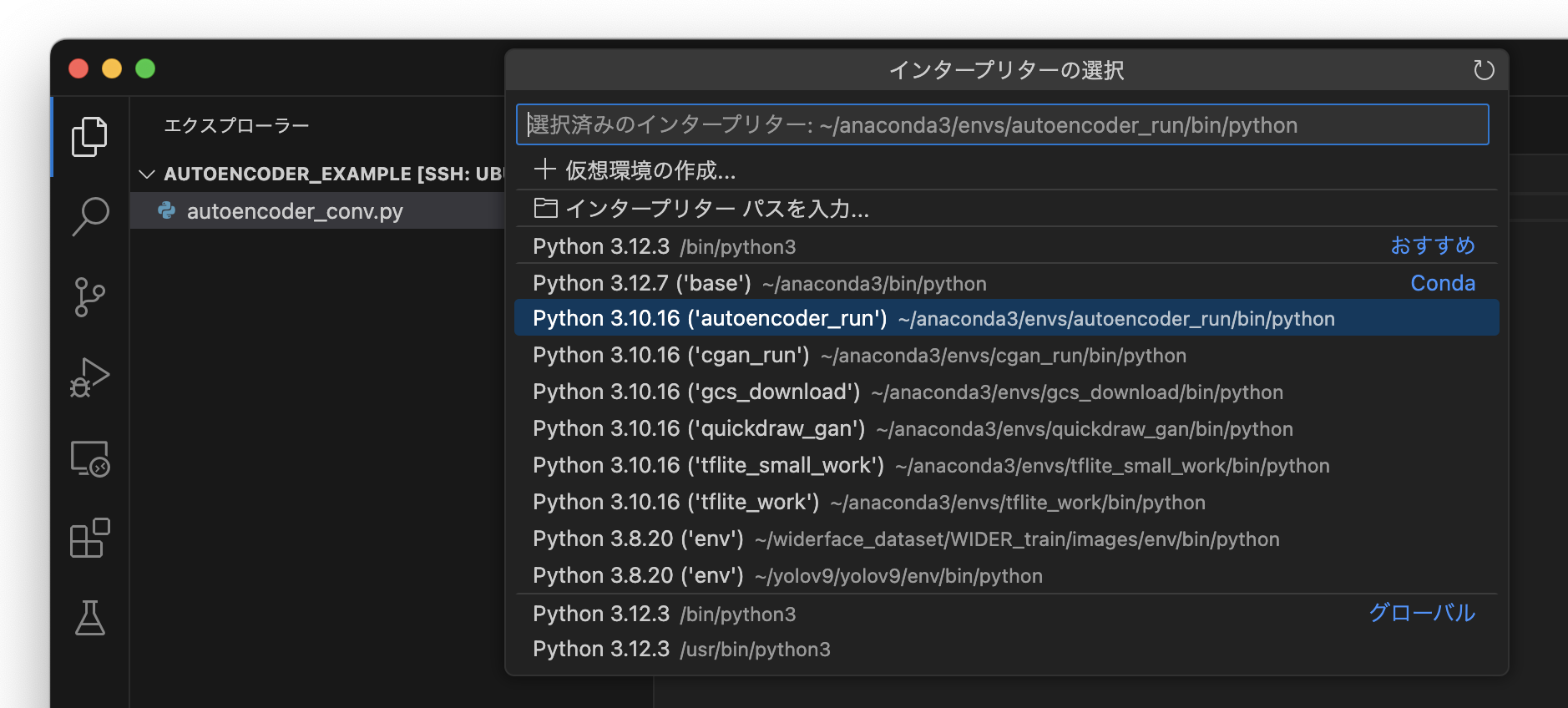Open the Run and Debug view
Screen dimensions: 1568x708
point(89,377)
